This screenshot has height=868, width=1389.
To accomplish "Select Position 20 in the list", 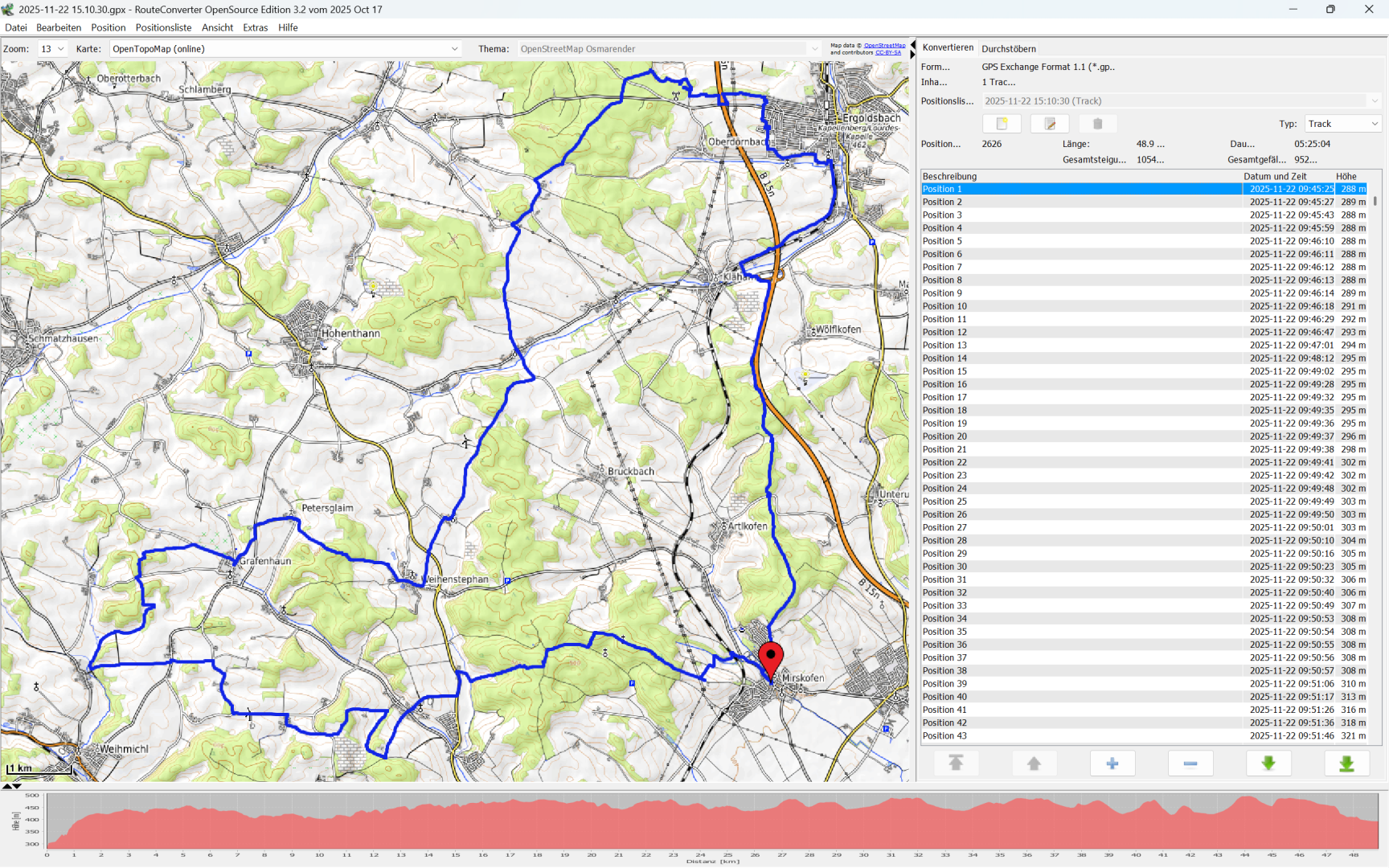I will tap(945, 436).
